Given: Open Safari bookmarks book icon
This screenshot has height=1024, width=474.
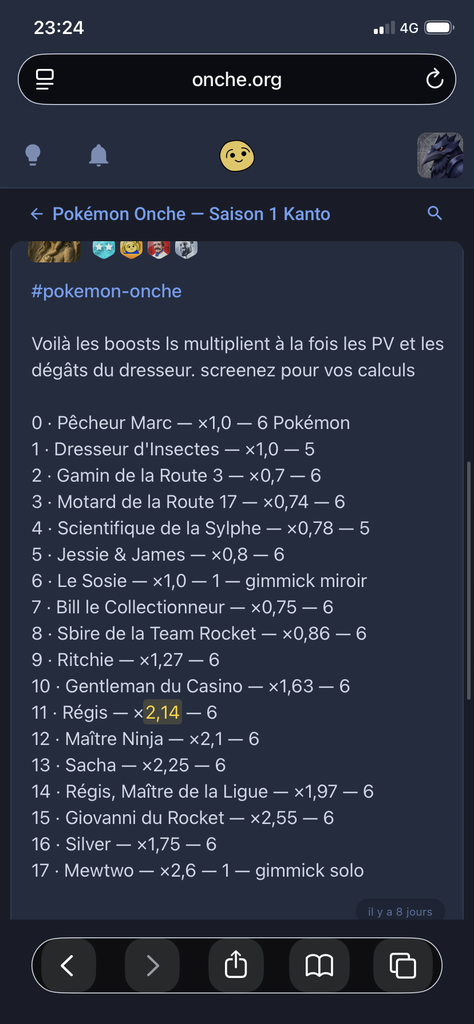Looking at the screenshot, I should [319, 965].
